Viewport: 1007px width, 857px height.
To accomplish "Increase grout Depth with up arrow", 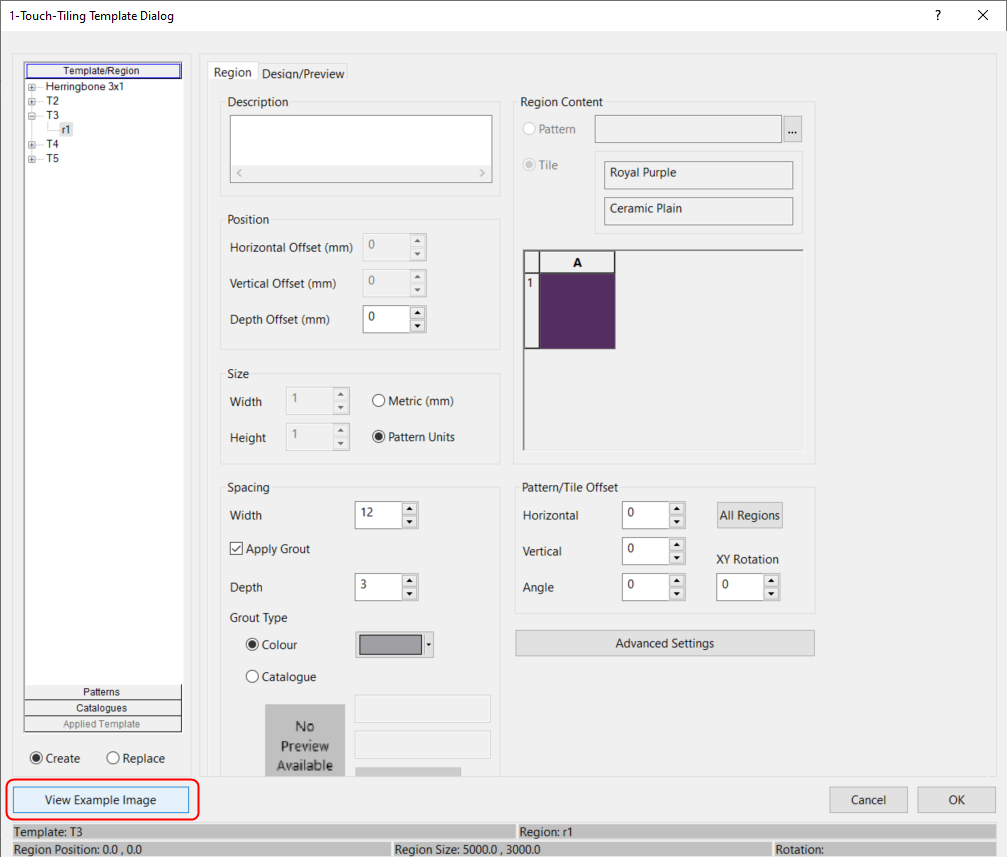I will (410, 580).
